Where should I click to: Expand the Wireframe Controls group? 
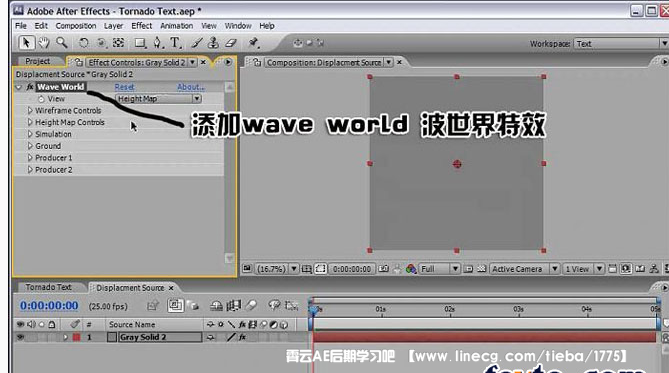click(x=30, y=110)
